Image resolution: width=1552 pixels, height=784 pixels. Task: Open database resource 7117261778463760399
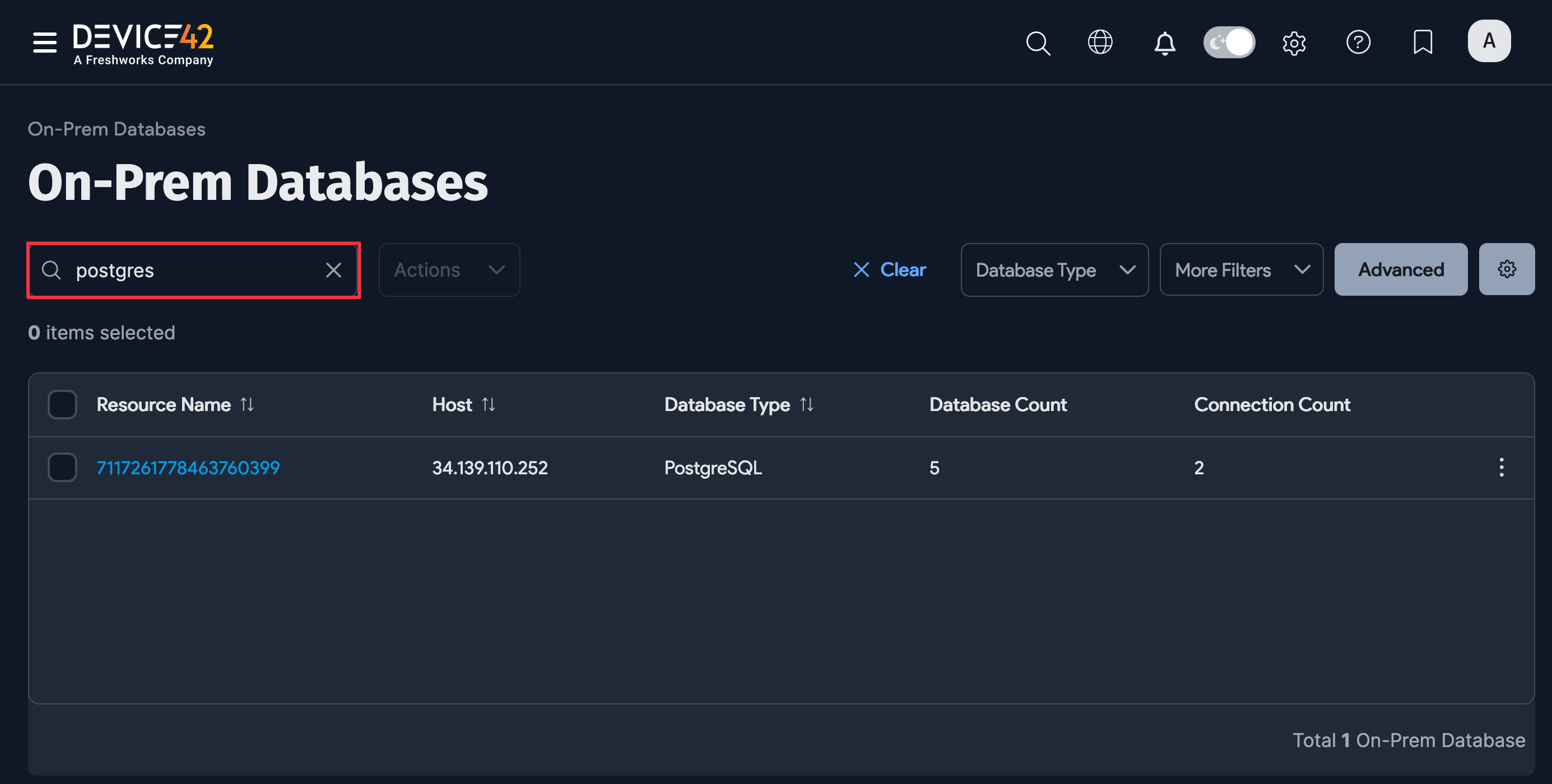tap(187, 466)
